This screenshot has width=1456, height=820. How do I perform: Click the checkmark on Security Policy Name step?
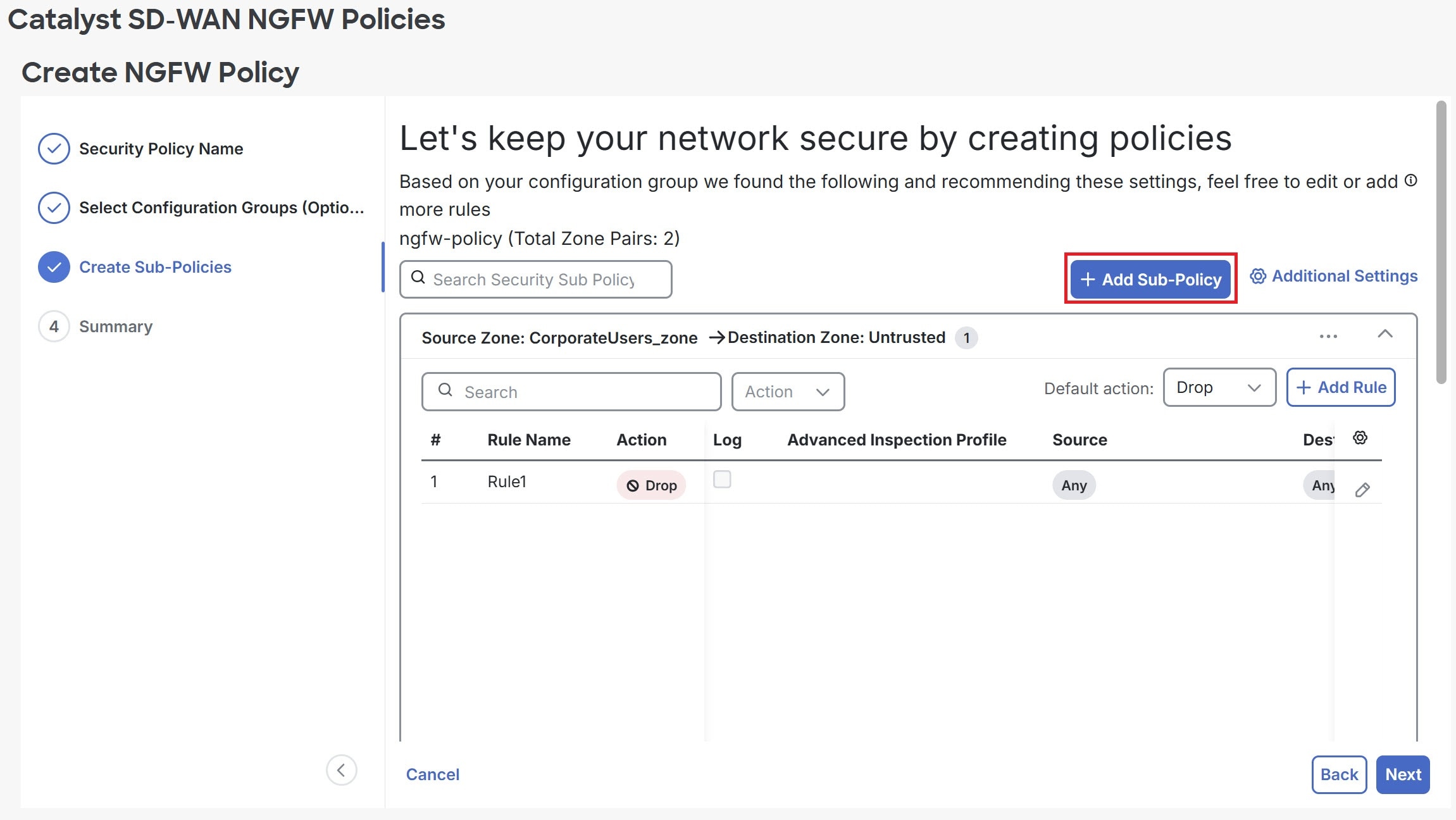54,148
